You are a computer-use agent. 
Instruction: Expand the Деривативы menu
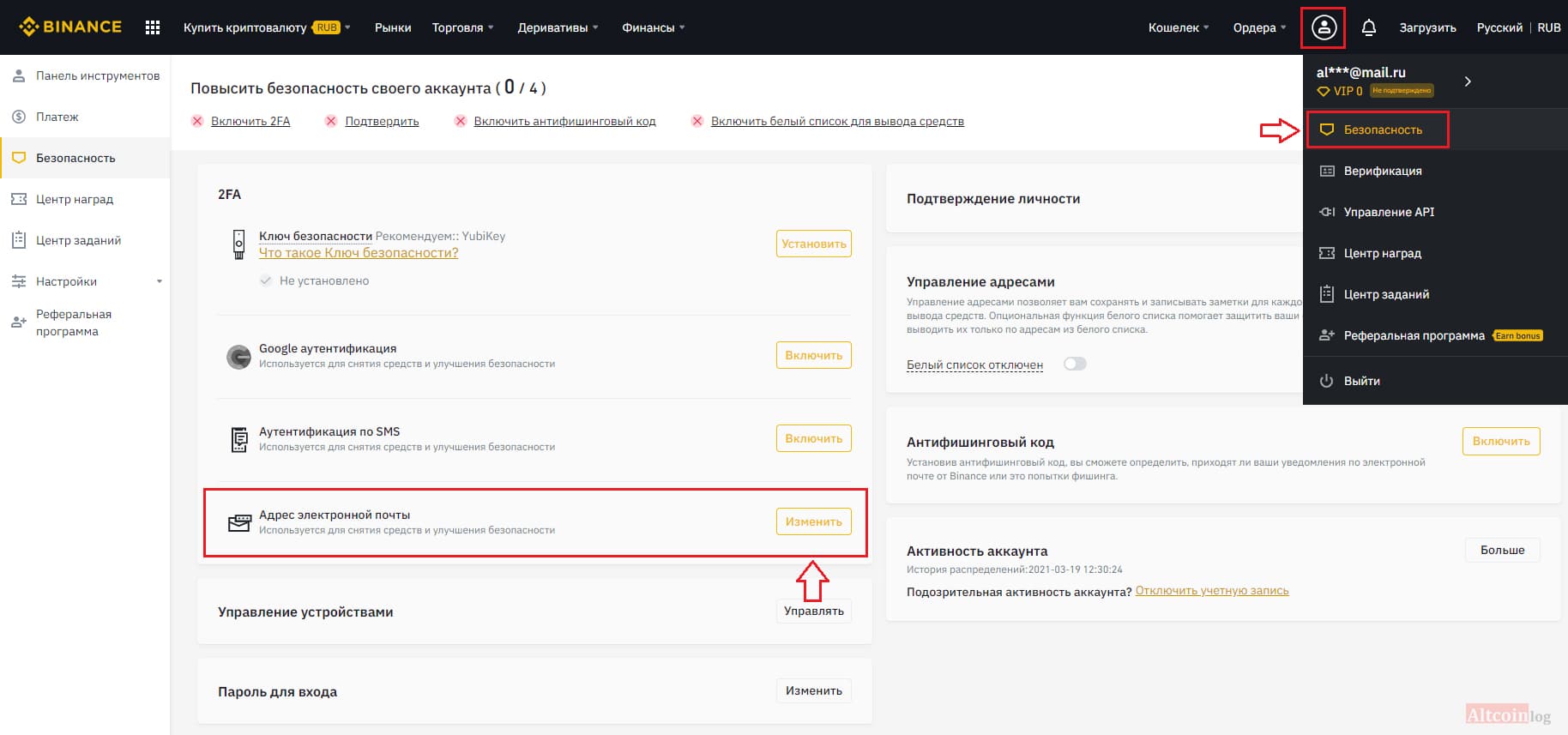(558, 27)
